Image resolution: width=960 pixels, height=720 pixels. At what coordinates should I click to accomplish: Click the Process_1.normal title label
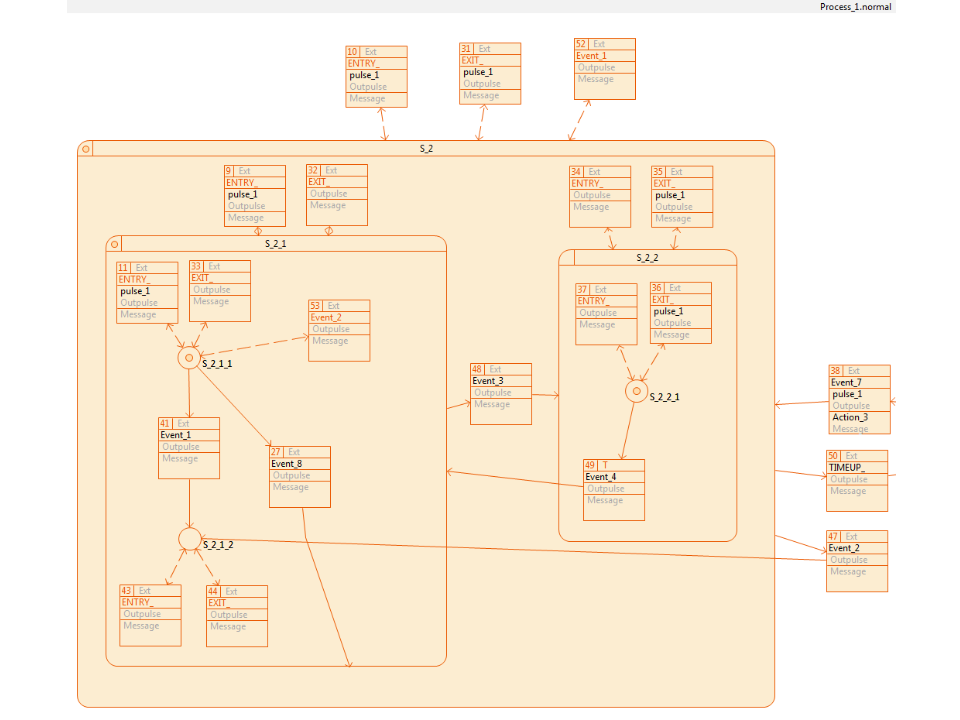click(x=855, y=7)
